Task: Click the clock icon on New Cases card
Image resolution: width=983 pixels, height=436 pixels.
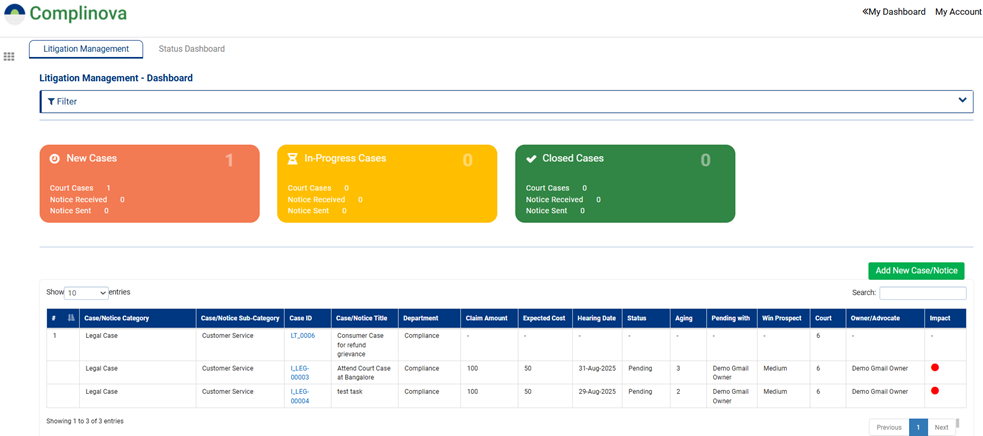Action: pos(55,159)
